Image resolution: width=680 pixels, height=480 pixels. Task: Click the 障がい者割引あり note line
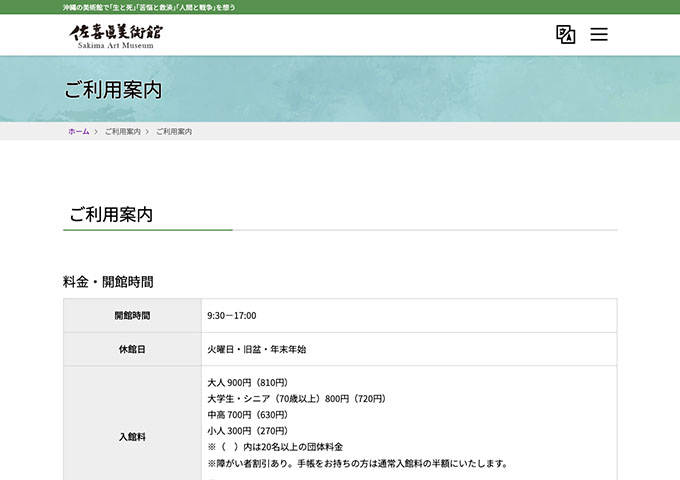coord(358,463)
